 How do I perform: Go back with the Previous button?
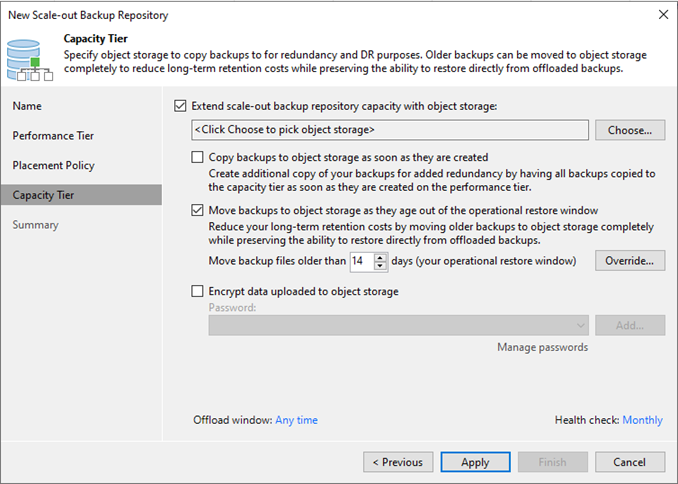pyautogui.click(x=398, y=462)
